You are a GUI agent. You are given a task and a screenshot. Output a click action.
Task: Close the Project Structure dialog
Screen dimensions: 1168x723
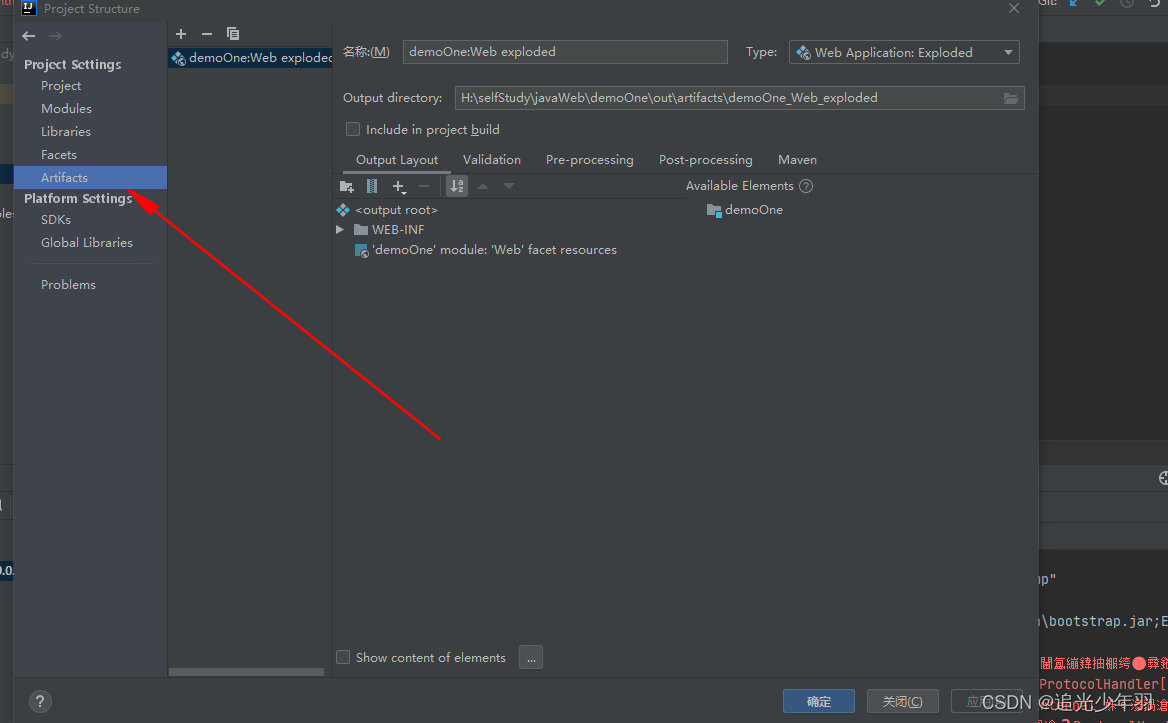pos(1014,8)
